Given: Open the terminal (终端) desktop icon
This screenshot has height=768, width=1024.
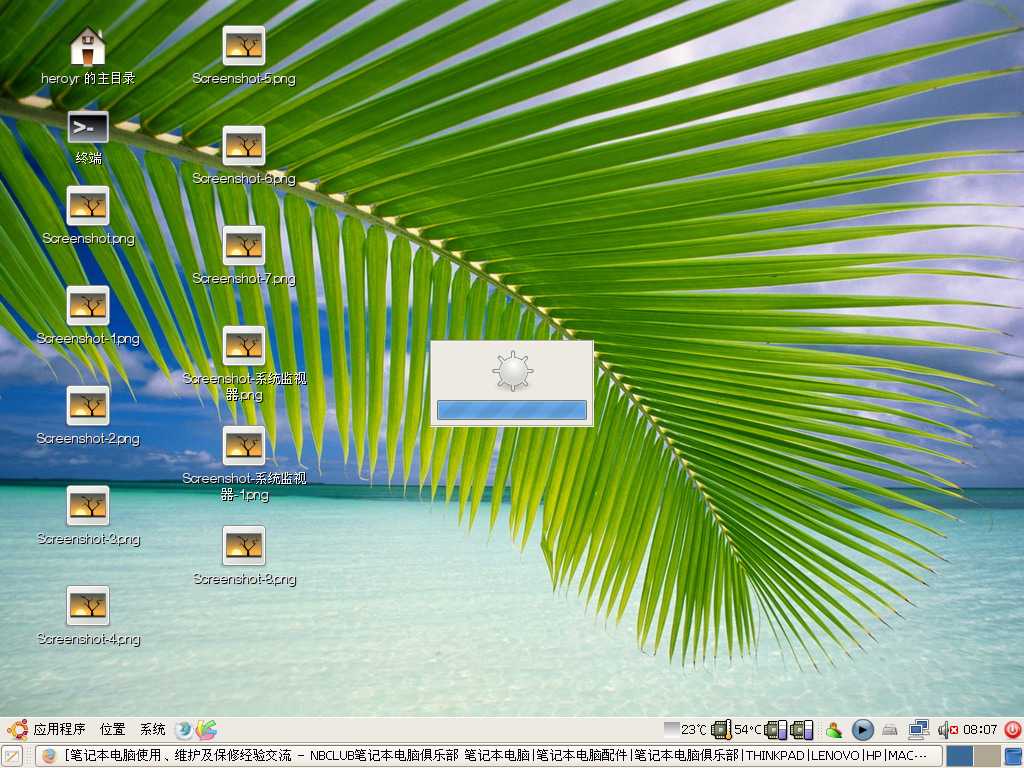Looking at the screenshot, I should pyautogui.click(x=88, y=128).
